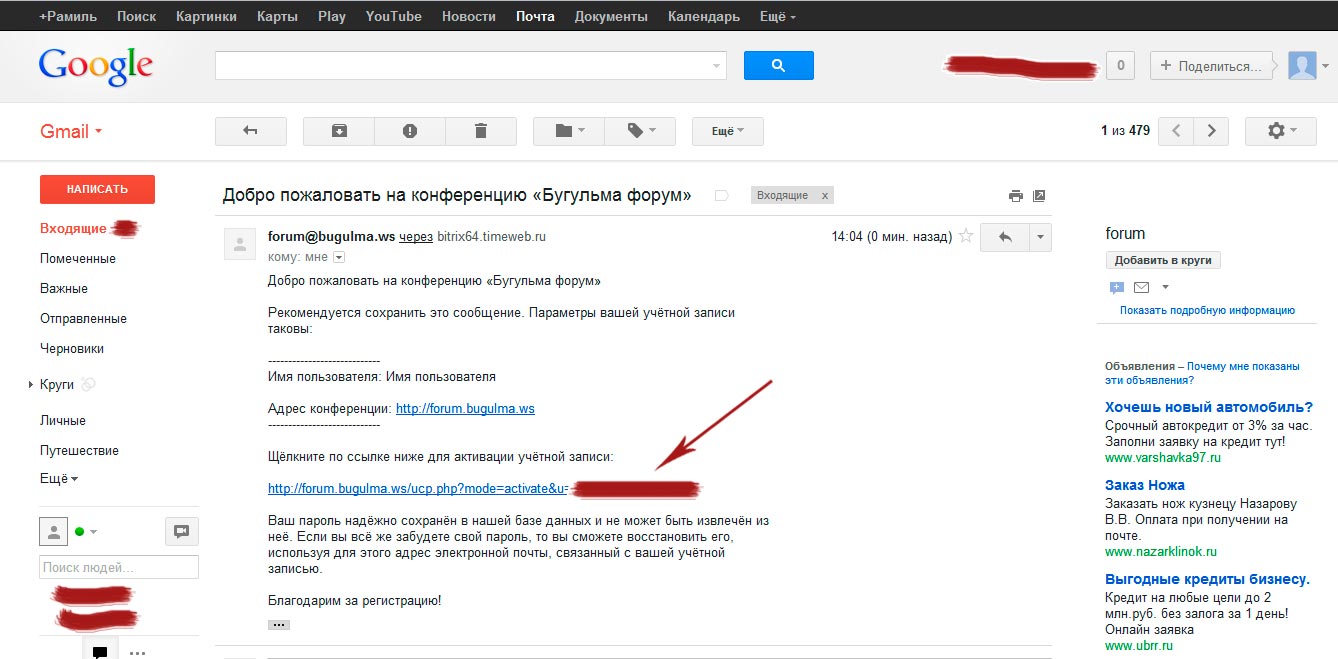Click the Поиск людей chat search field
This screenshot has width=1338, height=659.
pos(119,567)
